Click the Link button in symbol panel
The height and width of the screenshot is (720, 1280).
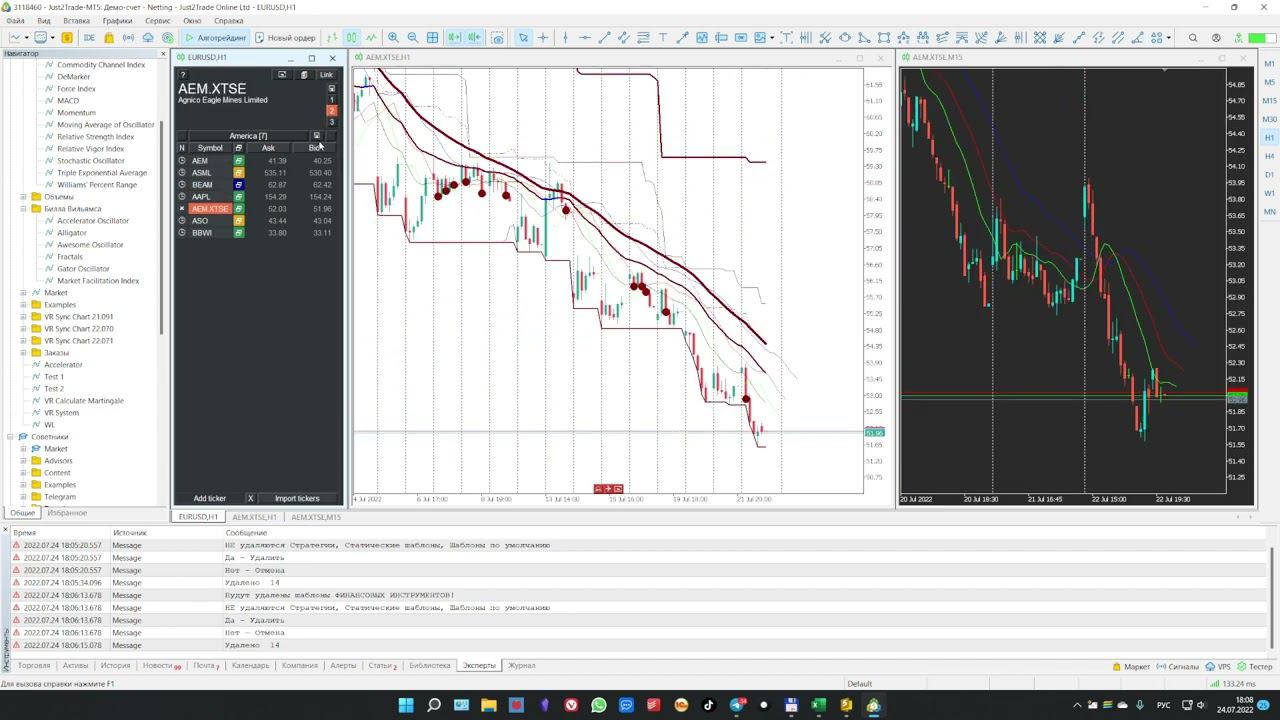point(326,75)
